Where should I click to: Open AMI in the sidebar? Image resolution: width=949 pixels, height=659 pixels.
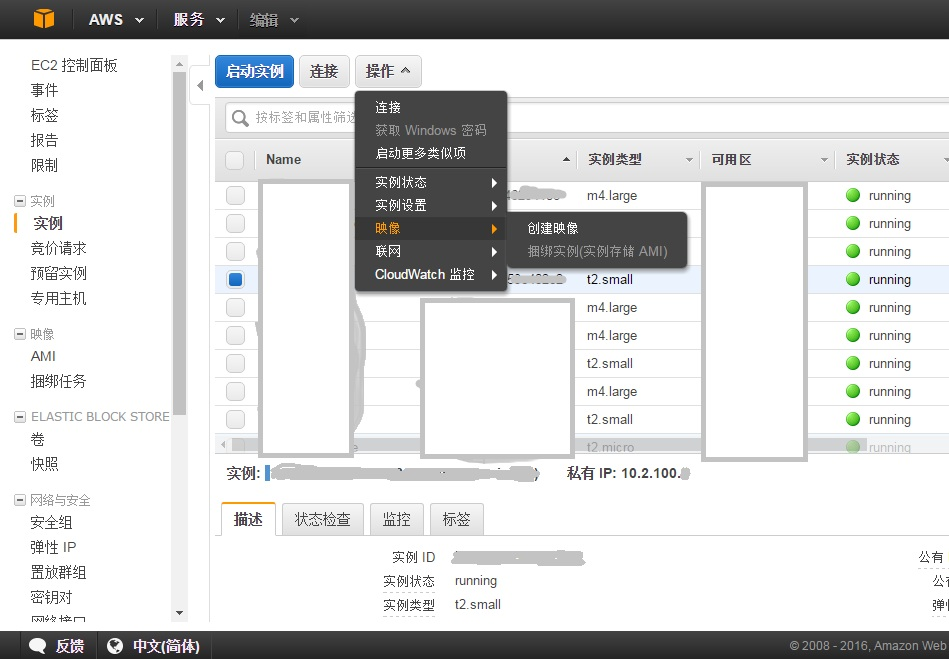43,356
